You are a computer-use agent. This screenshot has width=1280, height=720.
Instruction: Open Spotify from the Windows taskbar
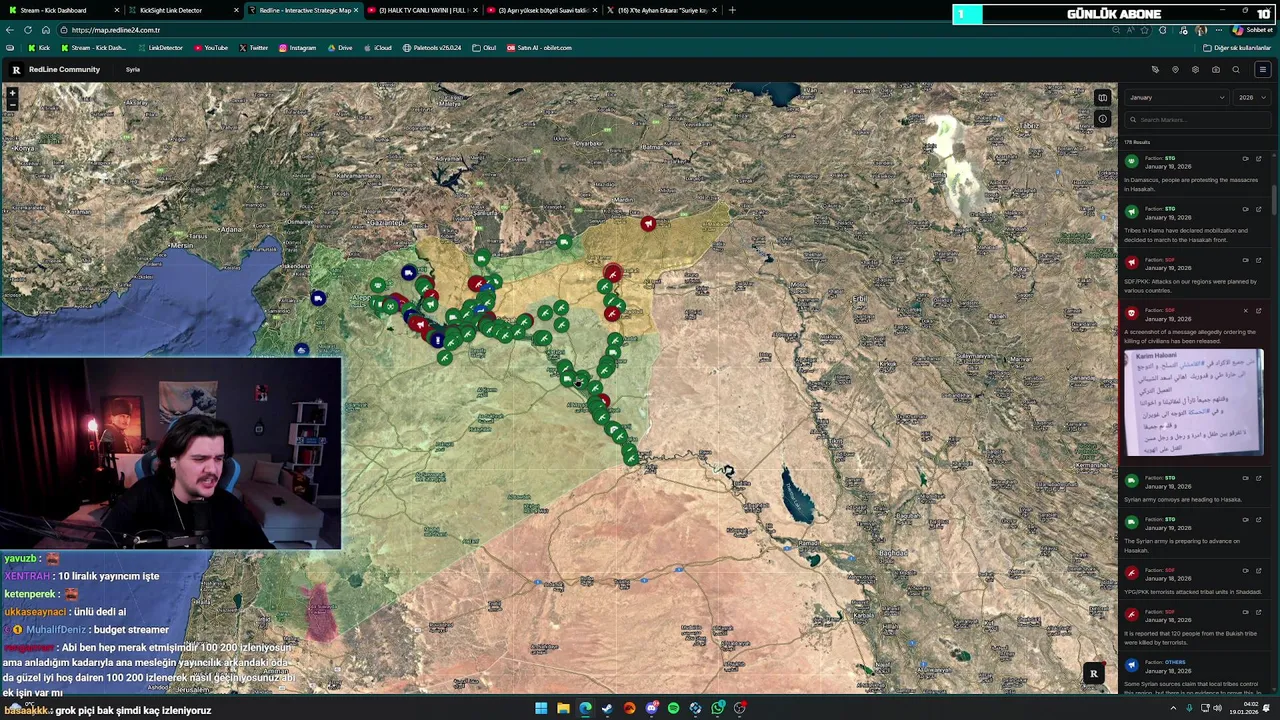coord(673,708)
